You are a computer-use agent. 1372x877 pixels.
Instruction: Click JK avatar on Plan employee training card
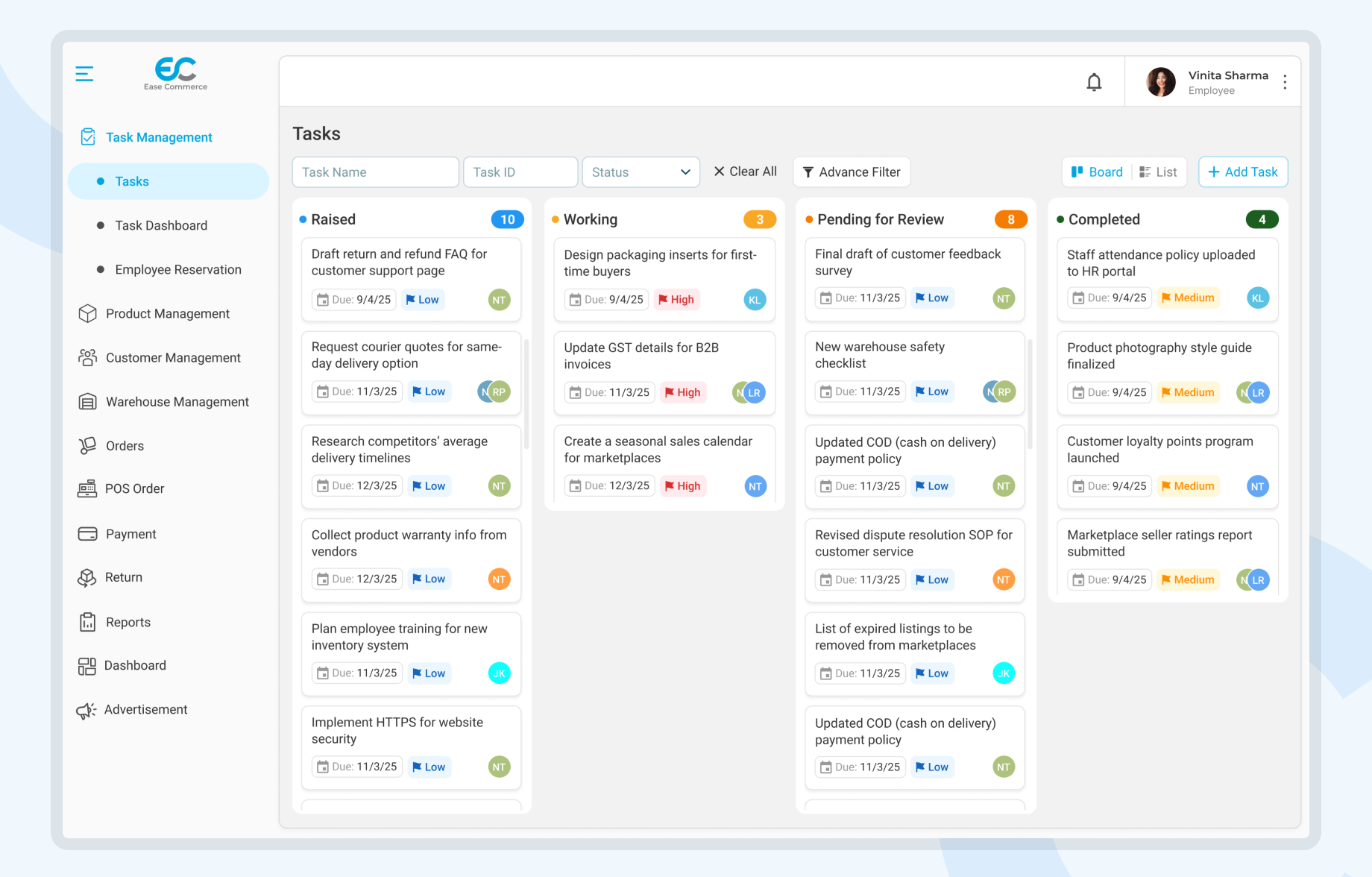(x=500, y=673)
